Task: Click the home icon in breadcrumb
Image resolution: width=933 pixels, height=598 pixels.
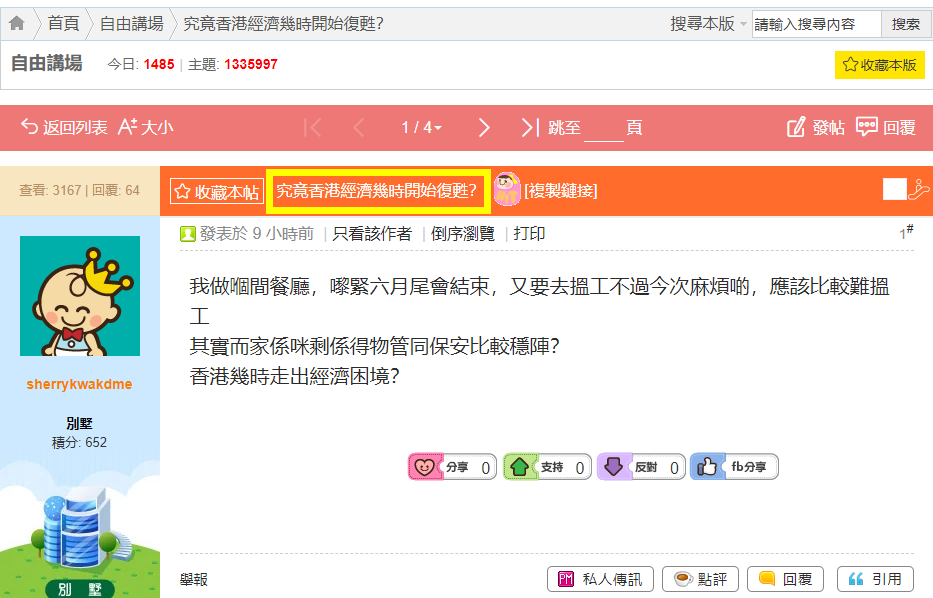Action: click(x=17, y=23)
